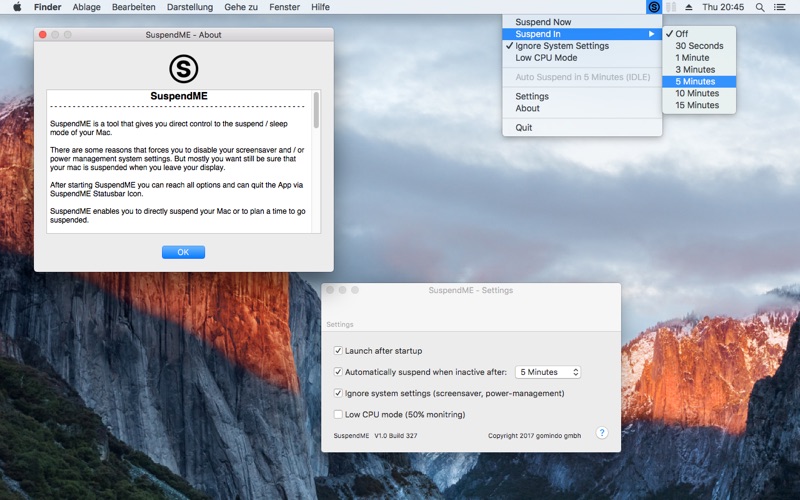Open the 5 Minutes inactivity dropdown
This screenshot has width=800, height=500.
tap(548, 372)
